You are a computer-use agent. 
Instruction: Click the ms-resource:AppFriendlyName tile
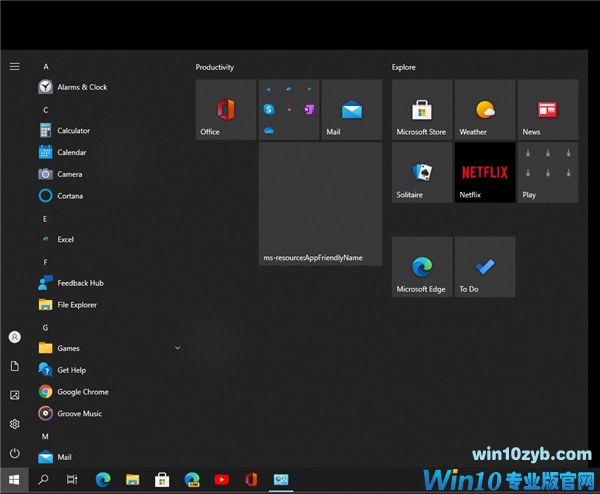click(320, 204)
